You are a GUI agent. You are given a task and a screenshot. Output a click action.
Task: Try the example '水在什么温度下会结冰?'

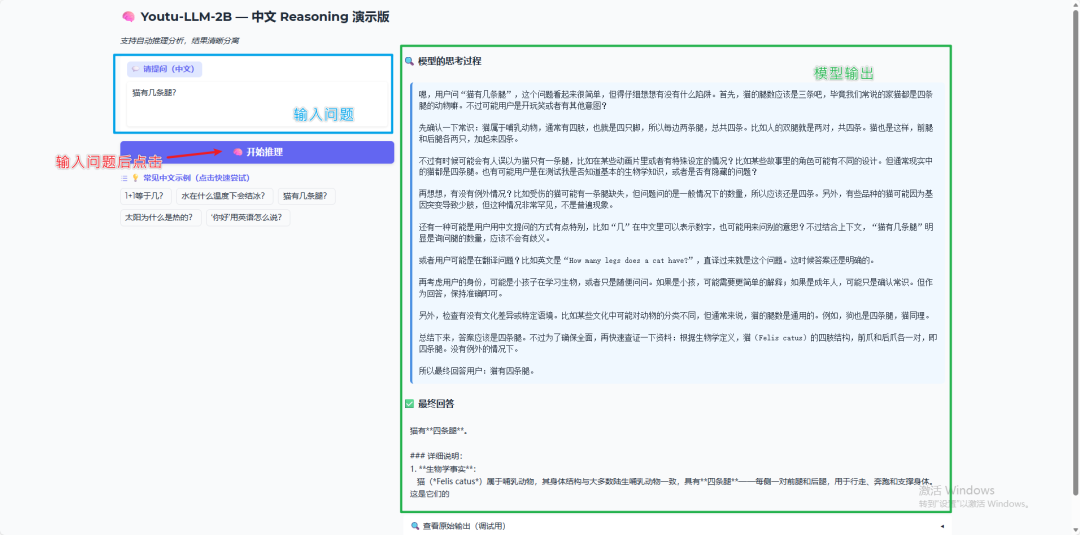coord(225,196)
